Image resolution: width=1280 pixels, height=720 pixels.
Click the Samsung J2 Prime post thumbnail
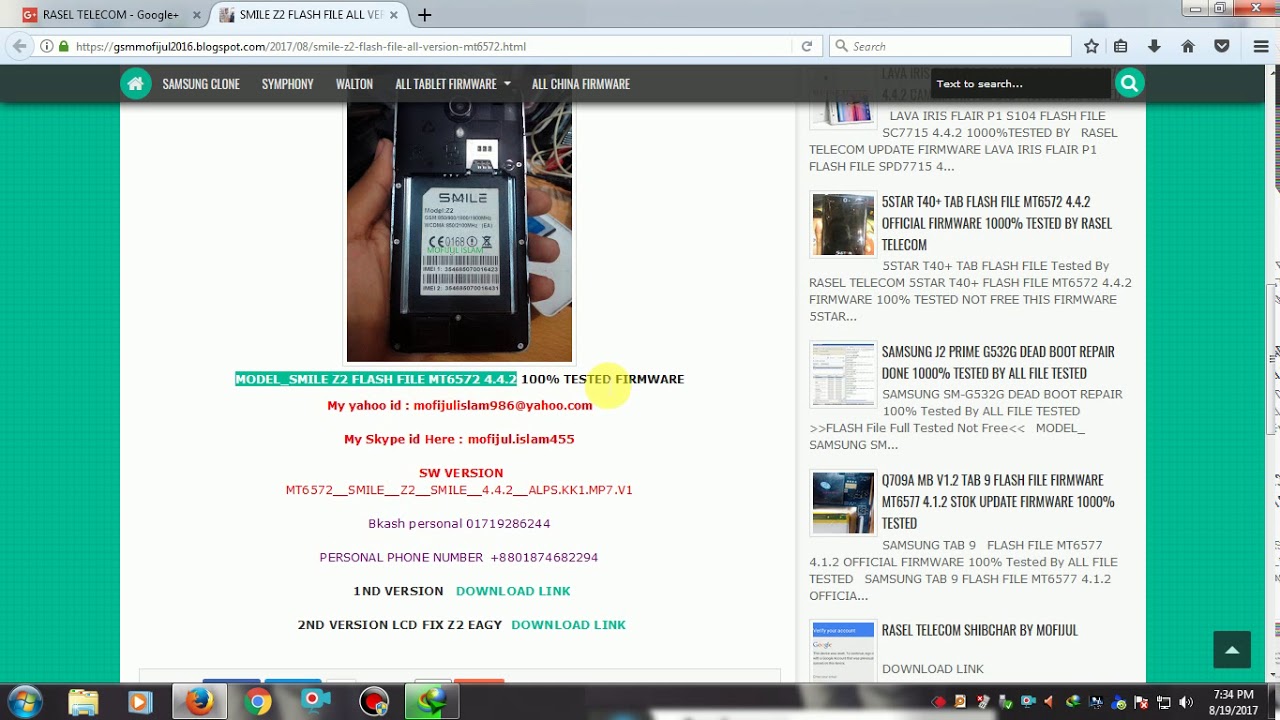[843, 375]
